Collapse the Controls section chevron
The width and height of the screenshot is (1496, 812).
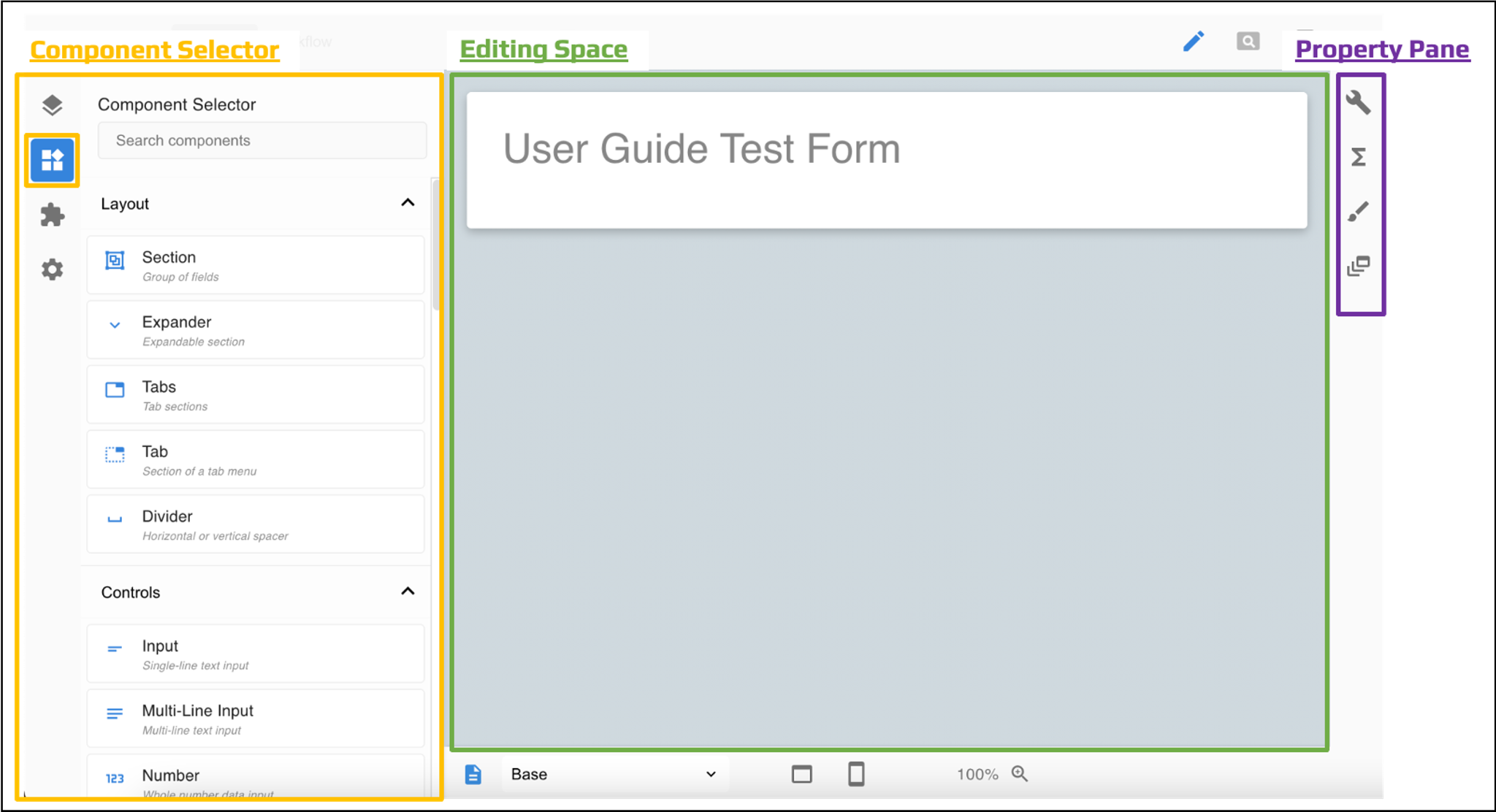pos(408,591)
